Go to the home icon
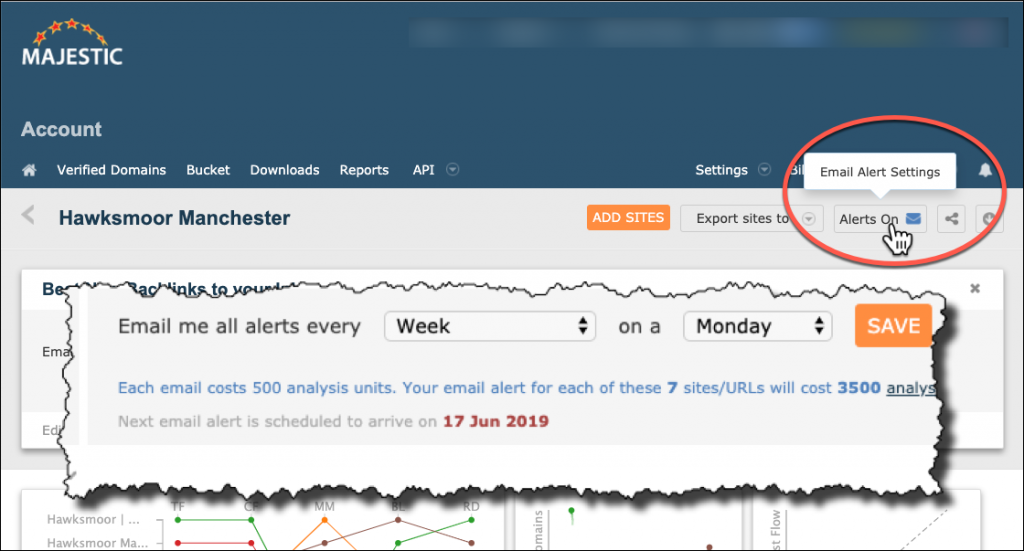1024x551 pixels. 29,170
